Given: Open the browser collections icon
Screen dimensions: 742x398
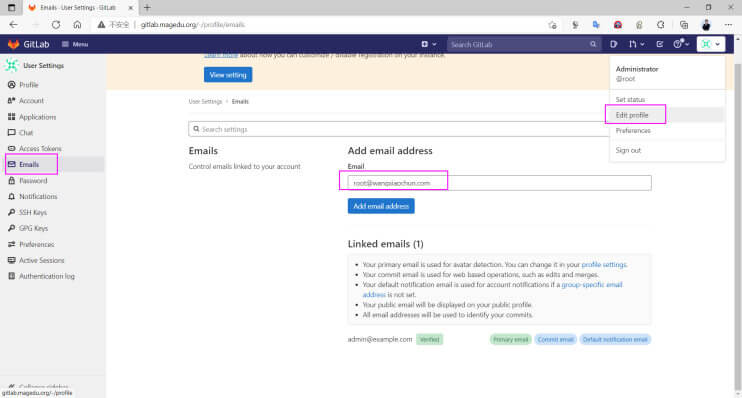Looking at the screenshot, I should click(x=684, y=25).
